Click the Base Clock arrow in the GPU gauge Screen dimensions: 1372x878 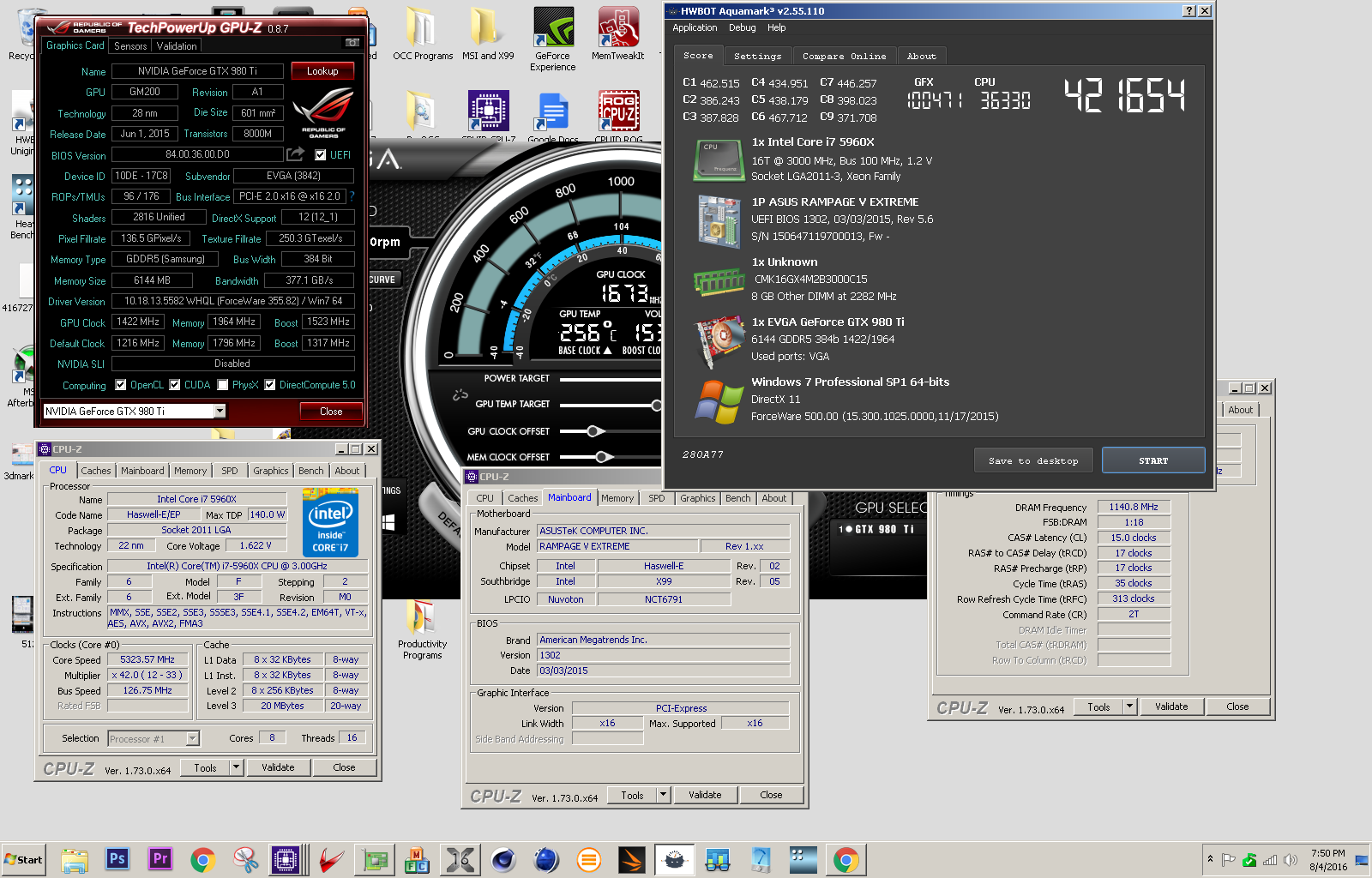pos(607,351)
